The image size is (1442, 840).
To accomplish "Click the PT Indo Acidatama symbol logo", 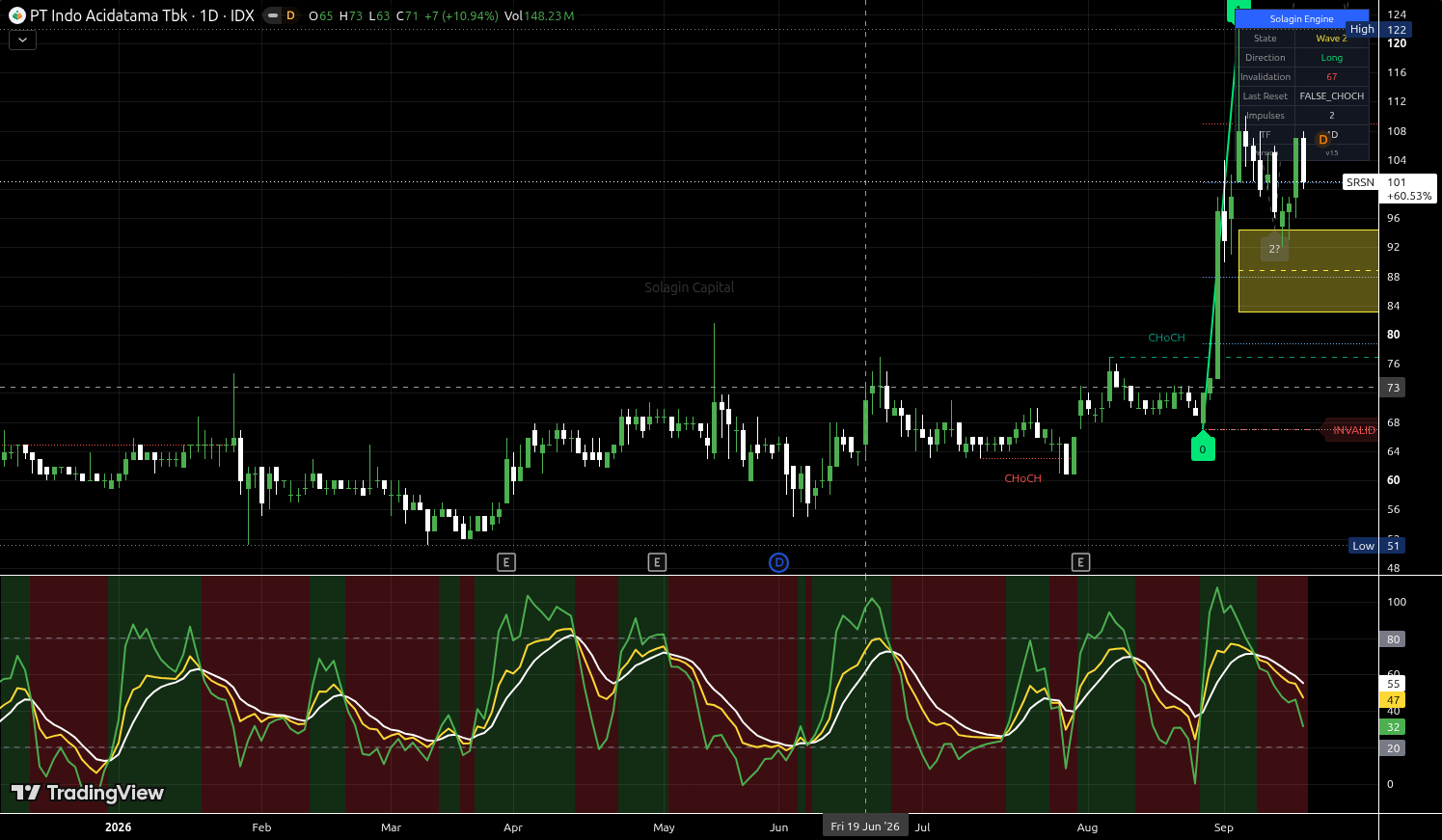I will (16, 15).
